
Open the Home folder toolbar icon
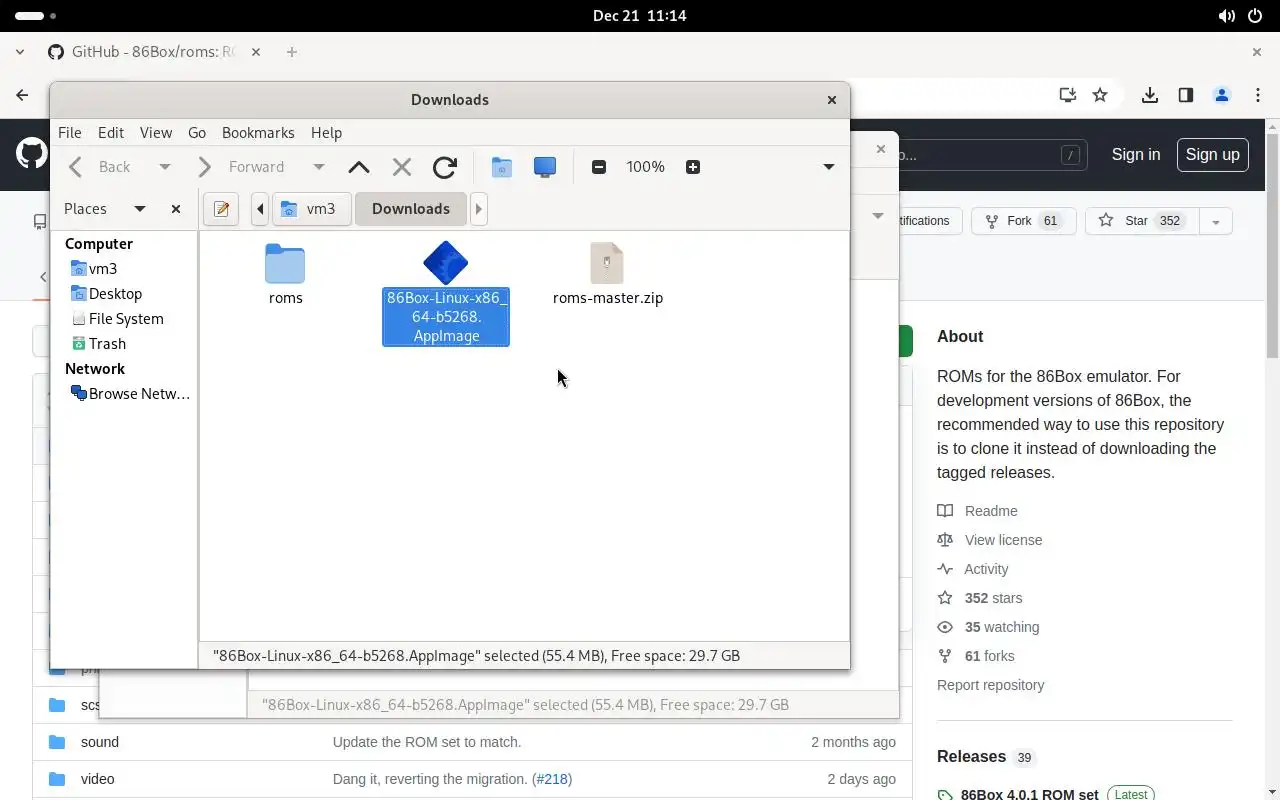coord(502,167)
